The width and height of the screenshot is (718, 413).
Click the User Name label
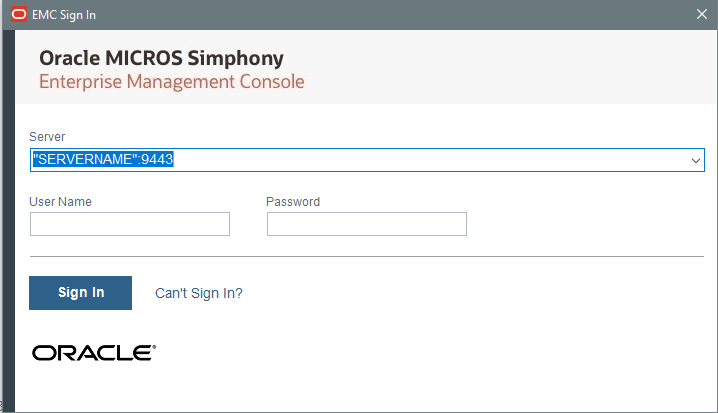click(61, 201)
